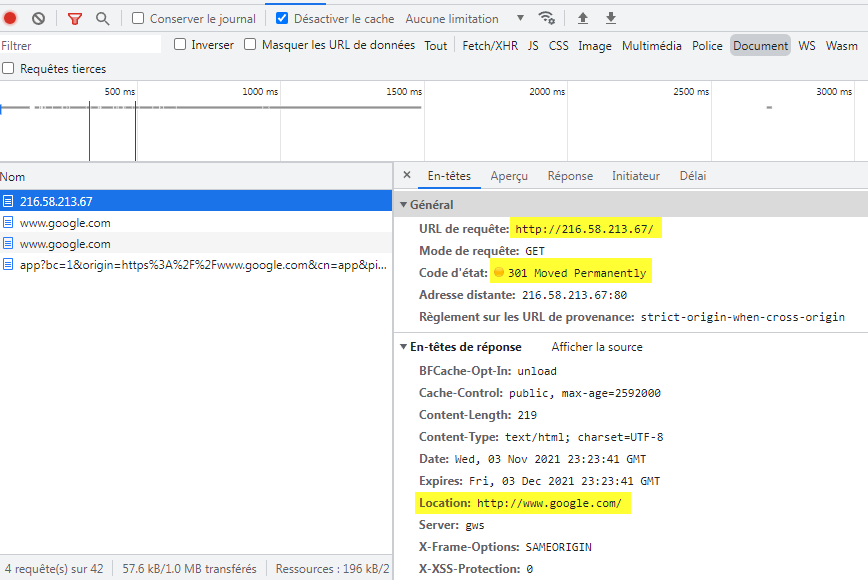
Task: Uncheck Désactiver le cache
Action: point(282,18)
